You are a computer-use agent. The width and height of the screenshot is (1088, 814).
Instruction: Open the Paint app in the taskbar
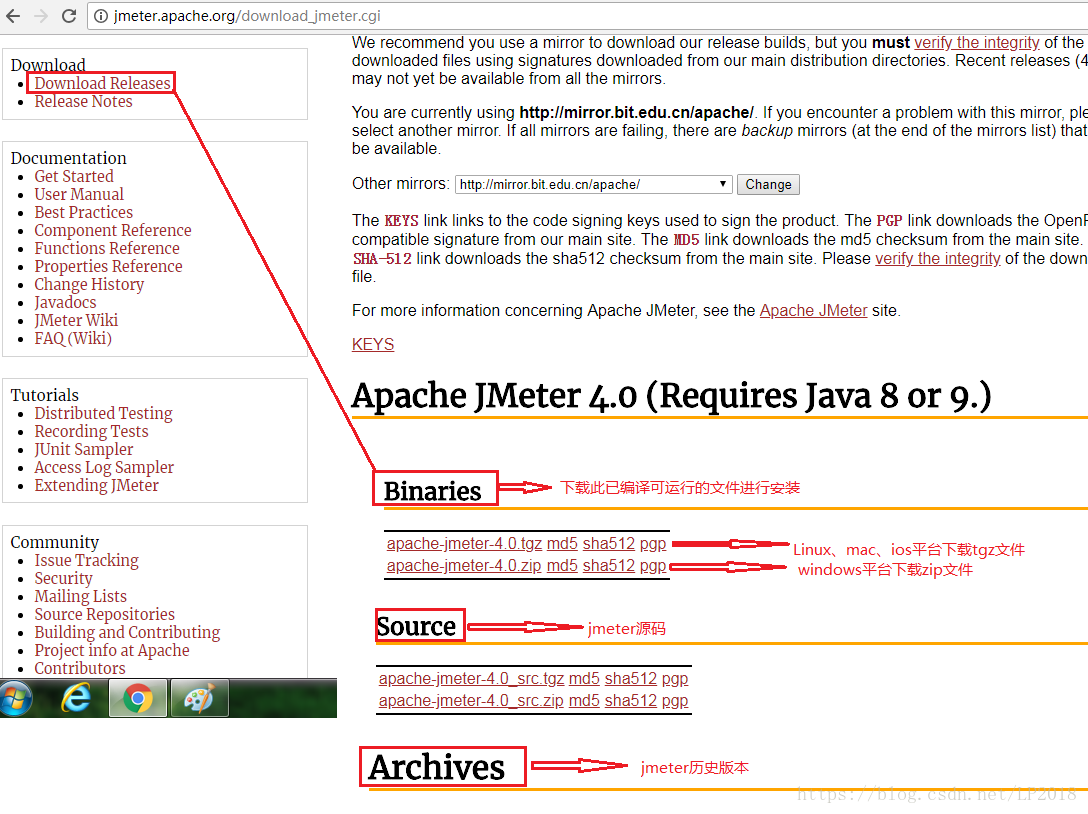coord(199,698)
